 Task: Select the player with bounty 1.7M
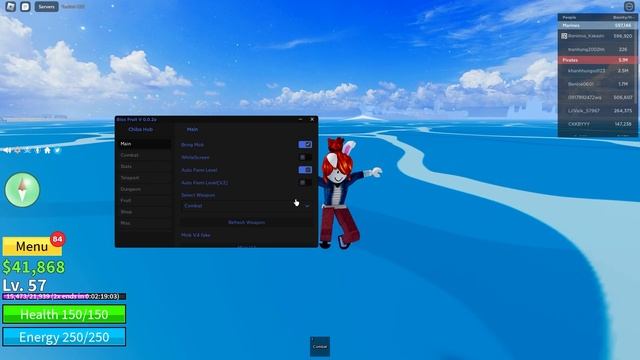click(x=597, y=84)
